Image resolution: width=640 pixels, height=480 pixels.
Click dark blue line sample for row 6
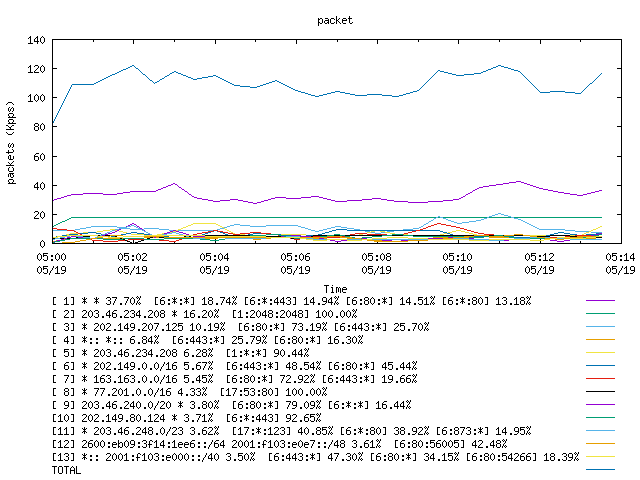pos(600,366)
